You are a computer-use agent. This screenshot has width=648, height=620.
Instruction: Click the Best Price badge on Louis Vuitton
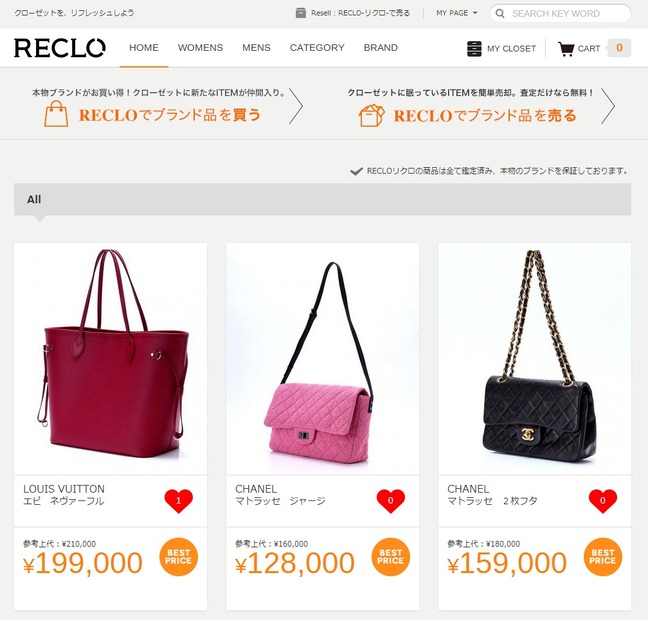tap(179, 557)
